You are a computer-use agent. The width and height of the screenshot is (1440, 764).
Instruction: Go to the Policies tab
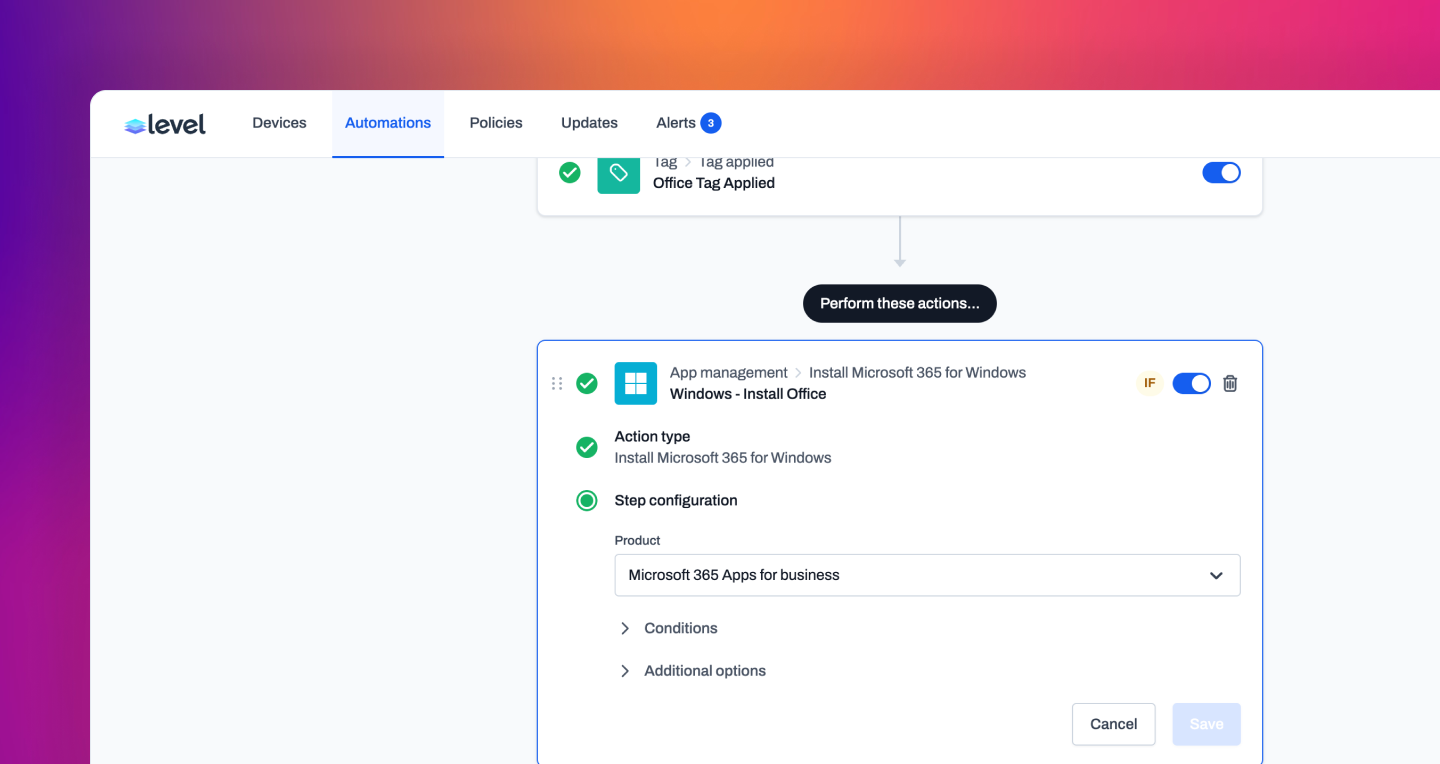(496, 123)
